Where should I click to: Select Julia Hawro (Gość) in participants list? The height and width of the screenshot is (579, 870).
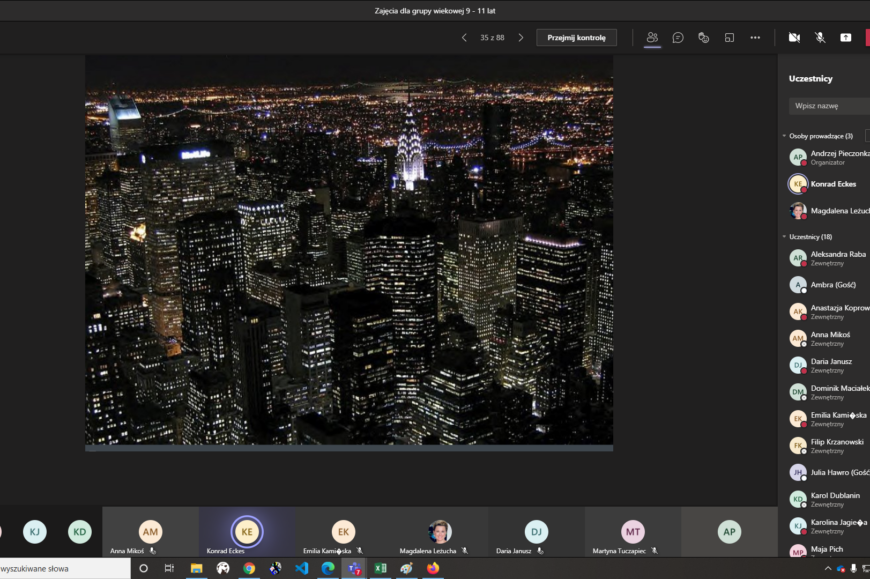click(x=829, y=473)
